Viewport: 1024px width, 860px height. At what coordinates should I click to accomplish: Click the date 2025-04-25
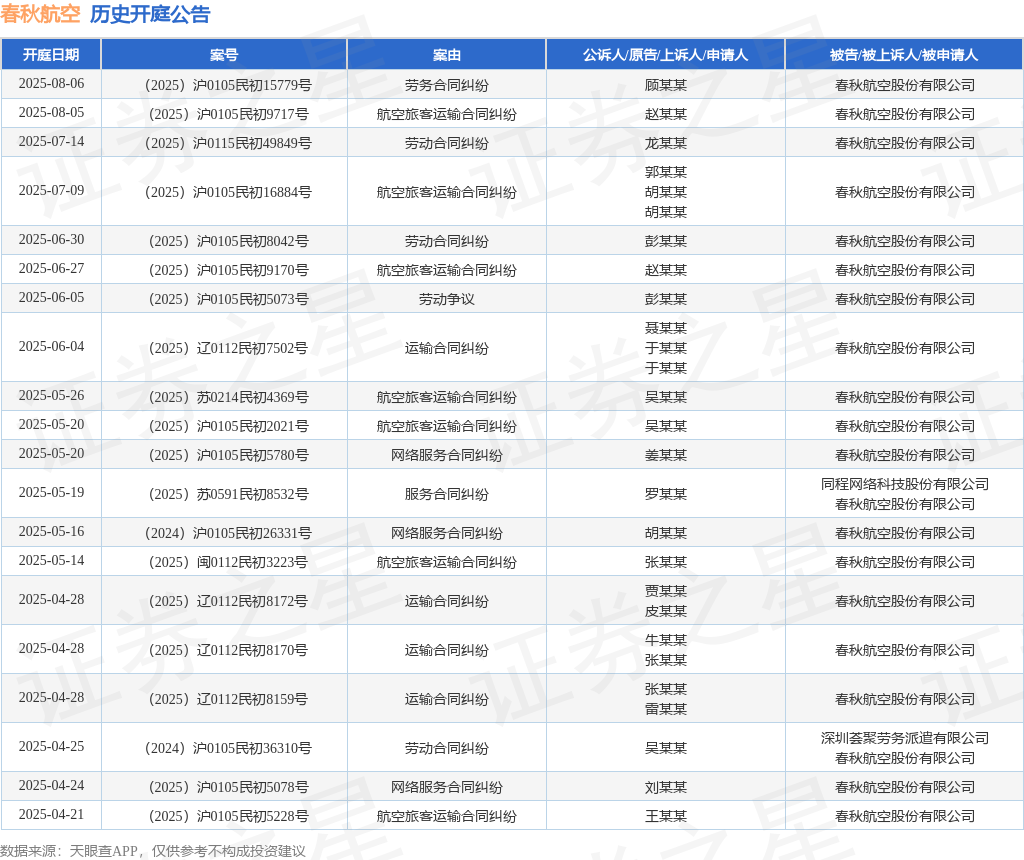pos(51,746)
